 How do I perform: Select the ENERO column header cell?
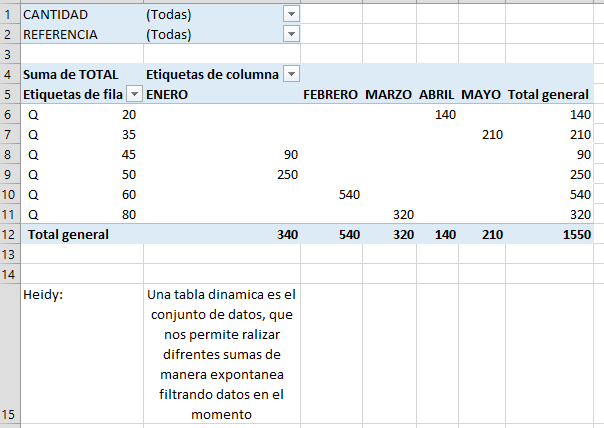tap(222, 94)
